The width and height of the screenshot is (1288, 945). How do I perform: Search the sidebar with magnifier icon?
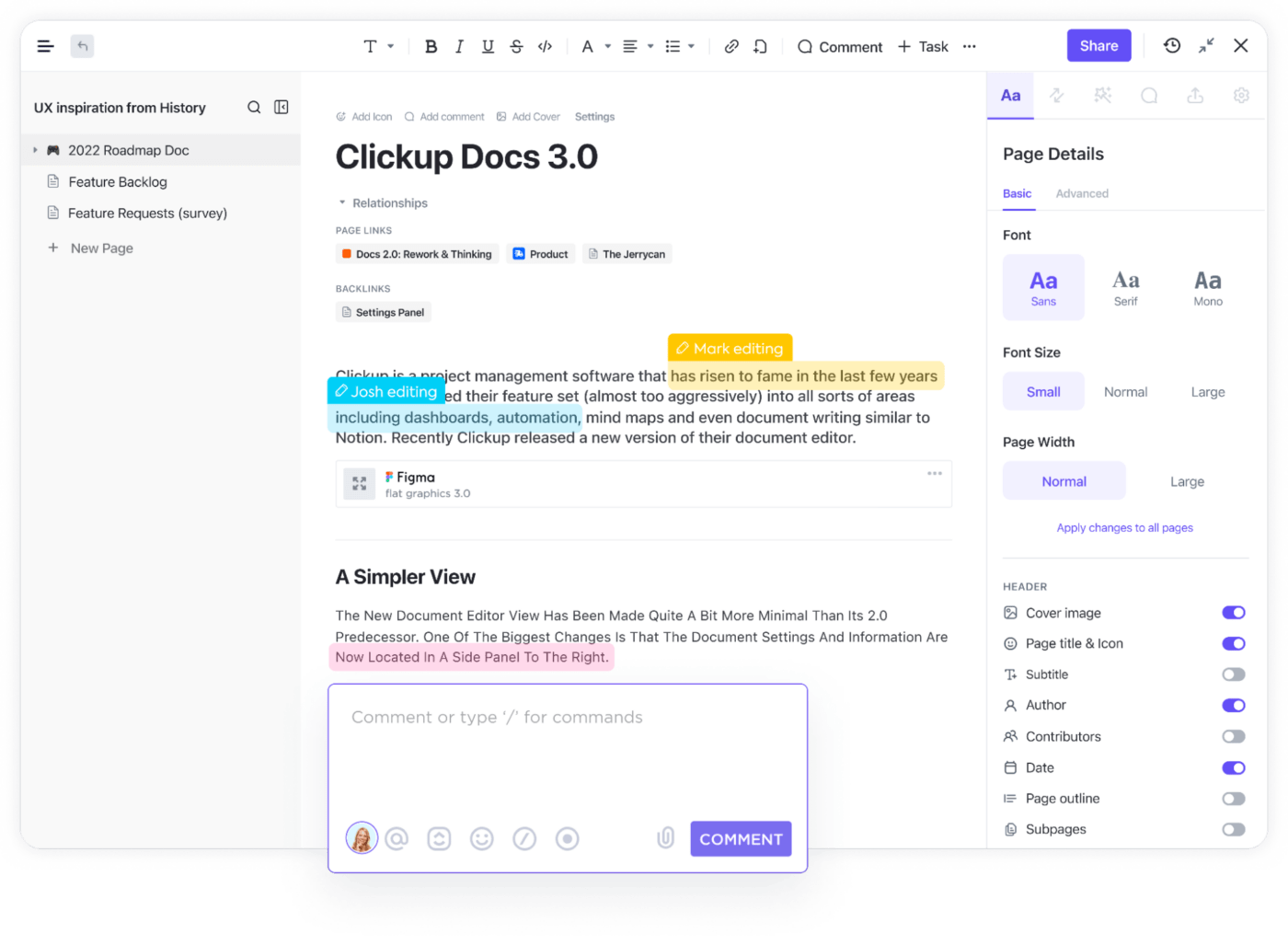(254, 108)
